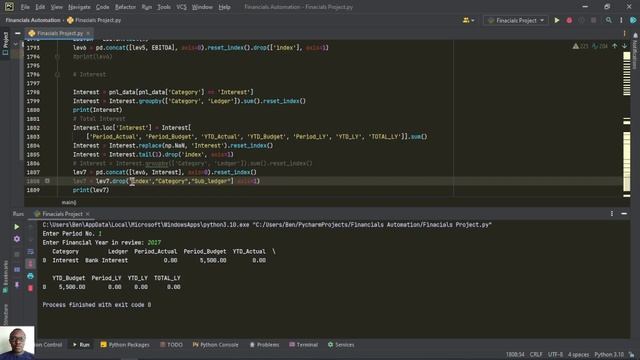640x360 pixels.
Task: Close Finacials Project.py editor tab
Action: (x=88, y=33)
